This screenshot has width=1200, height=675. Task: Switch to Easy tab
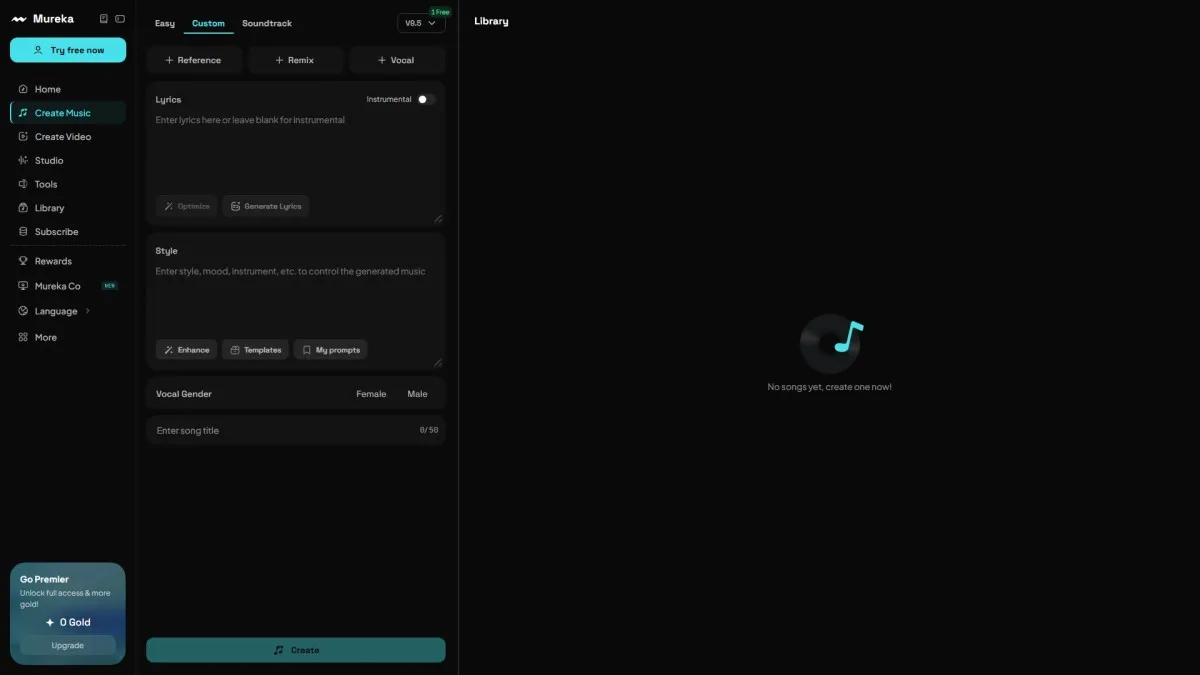(x=165, y=23)
